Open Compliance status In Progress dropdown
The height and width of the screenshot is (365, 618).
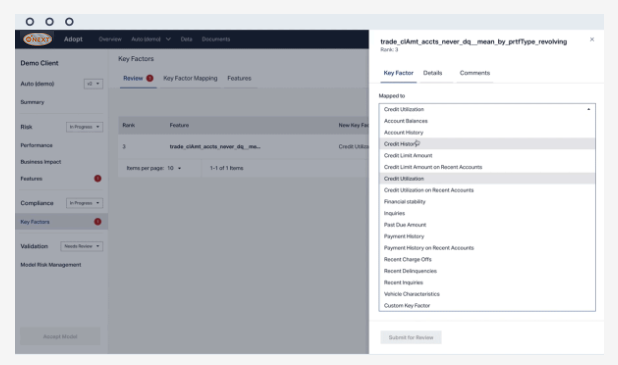pyautogui.click(x=84, y=203)
